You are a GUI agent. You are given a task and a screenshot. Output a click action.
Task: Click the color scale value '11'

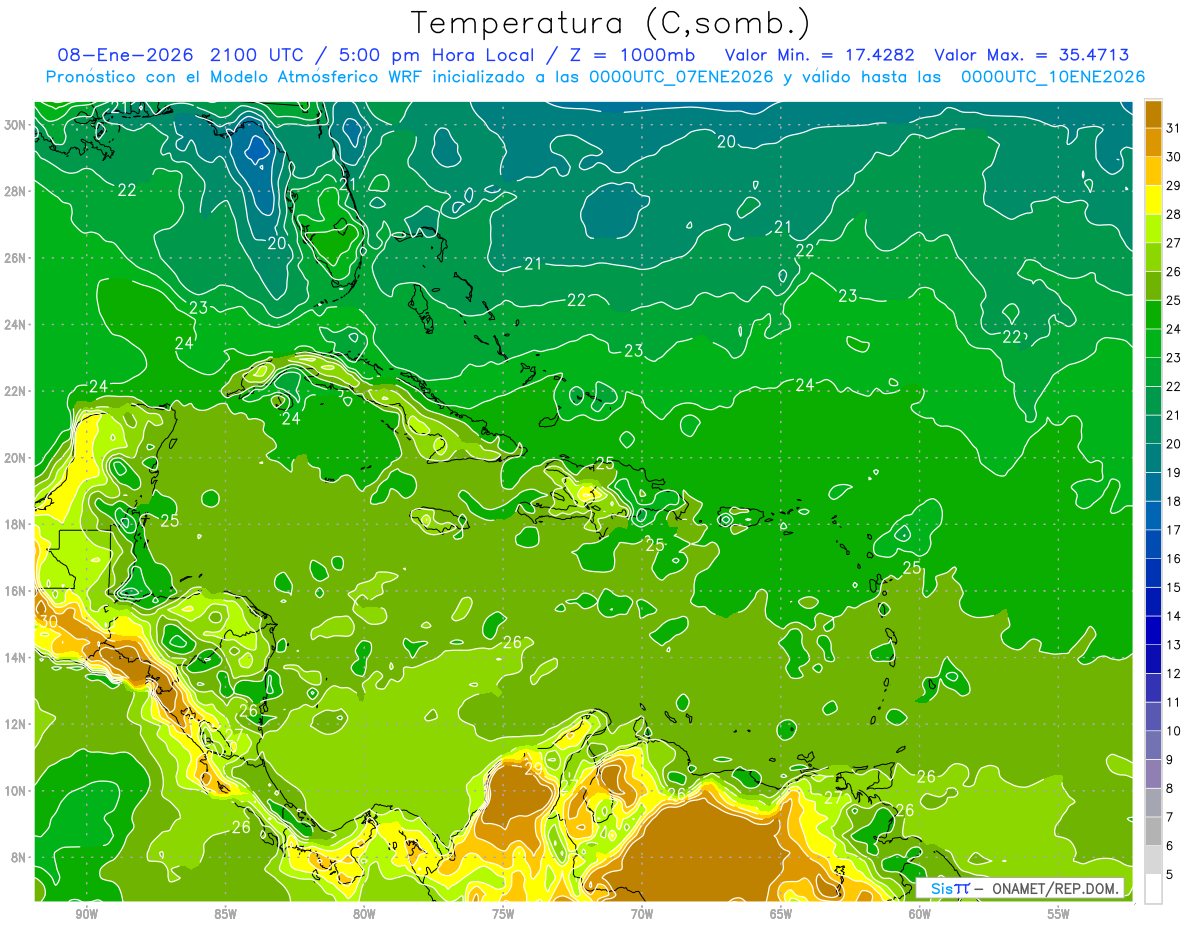point(1174,702)
